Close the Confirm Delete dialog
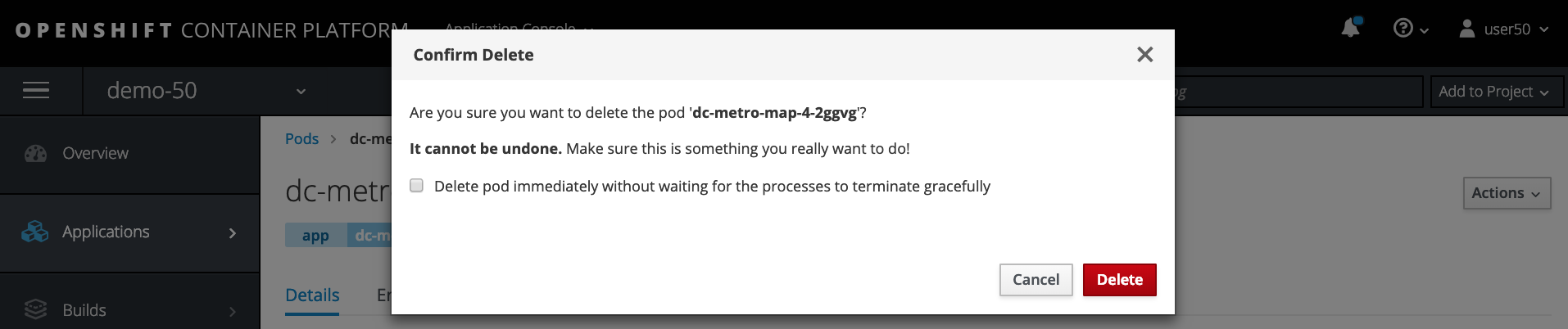This screenshot has height=329, width=1568. (x=1145, y=54)
